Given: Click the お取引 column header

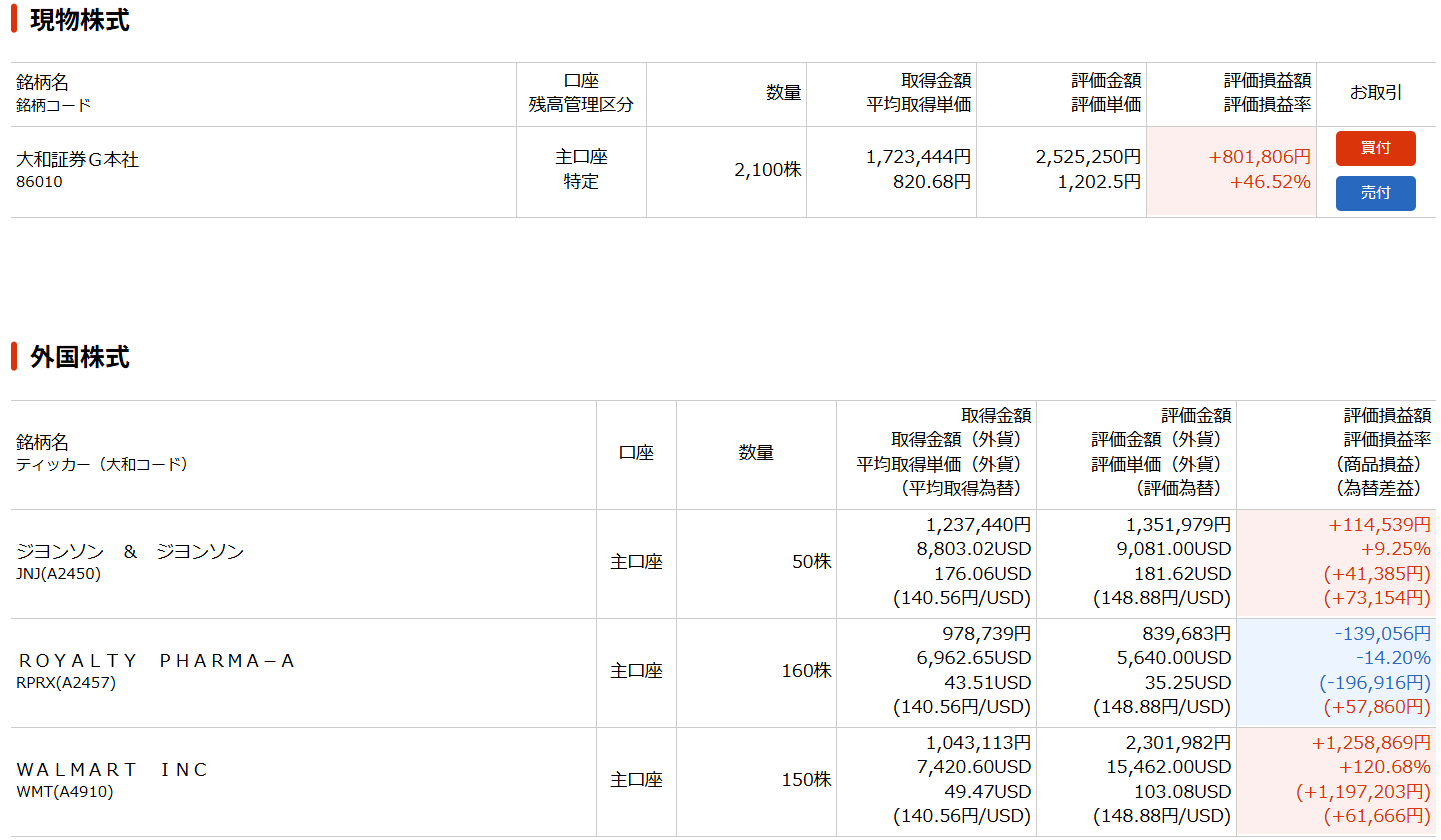Looking at the screenshot, I should (1375, 93).
